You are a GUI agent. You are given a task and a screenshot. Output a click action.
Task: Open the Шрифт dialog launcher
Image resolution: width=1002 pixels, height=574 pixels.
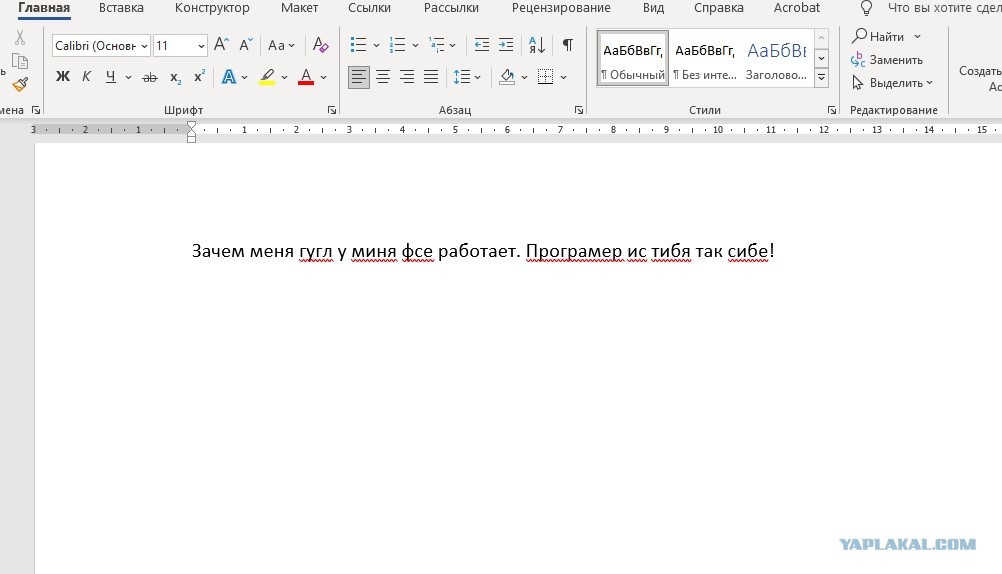tap(332, 110)
